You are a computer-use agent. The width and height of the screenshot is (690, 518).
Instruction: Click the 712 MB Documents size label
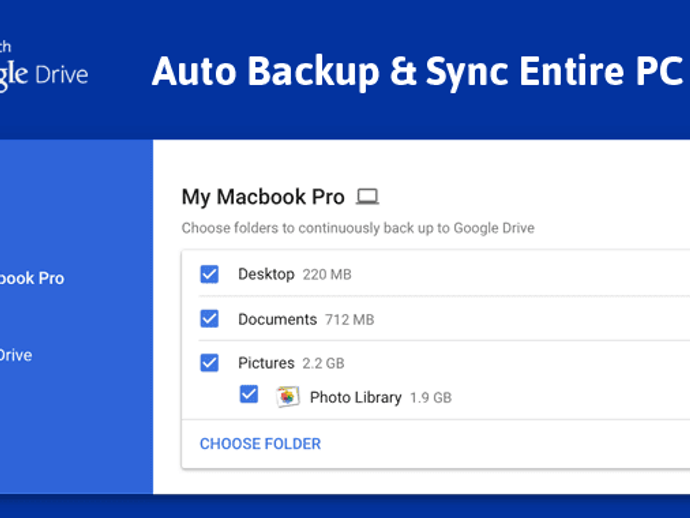(349, 320)
